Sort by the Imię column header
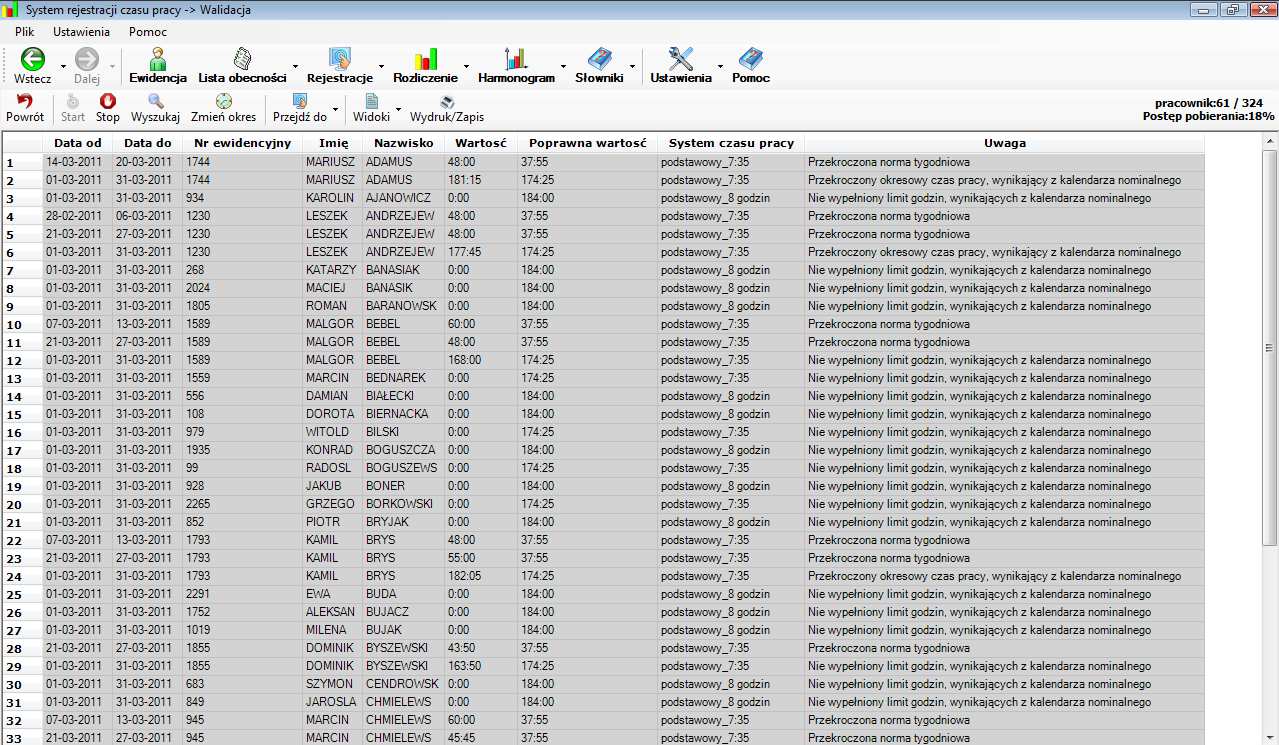This screenshot has height=745, width=1279. [x=333, y=143]
